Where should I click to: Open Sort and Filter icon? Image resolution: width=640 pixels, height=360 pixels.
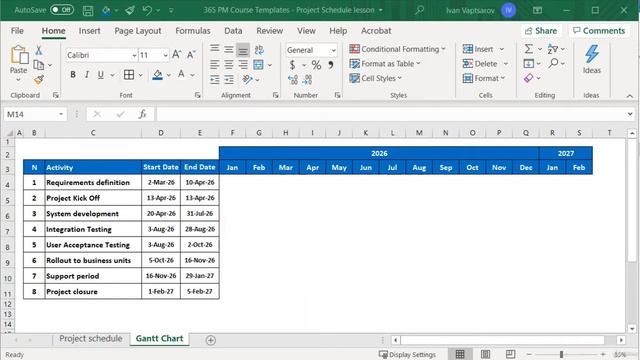click(553, 49)
